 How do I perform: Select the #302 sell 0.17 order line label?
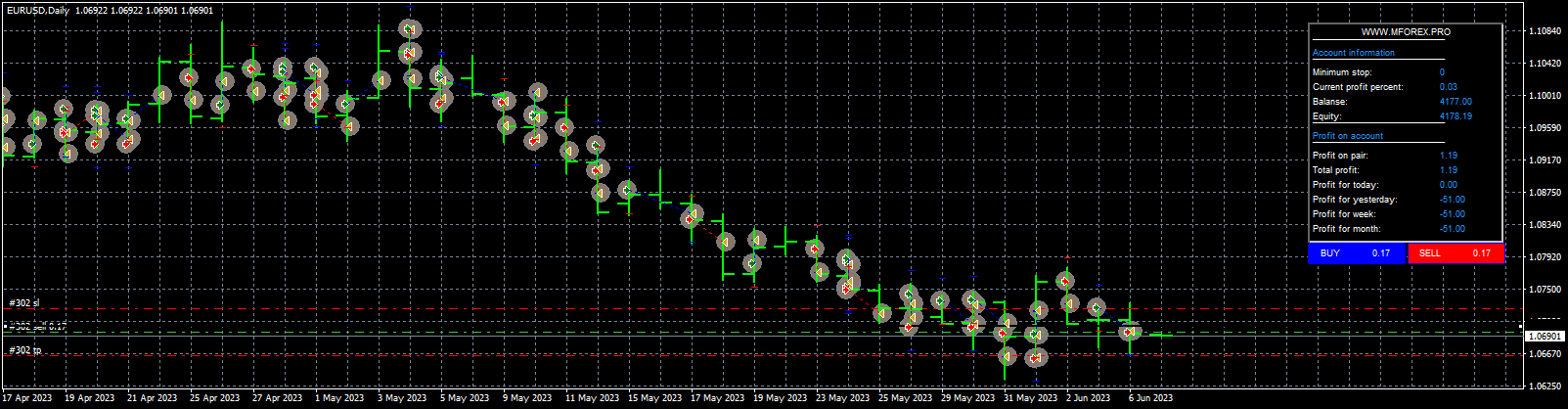pyautogui.click(x=38, y=326)
